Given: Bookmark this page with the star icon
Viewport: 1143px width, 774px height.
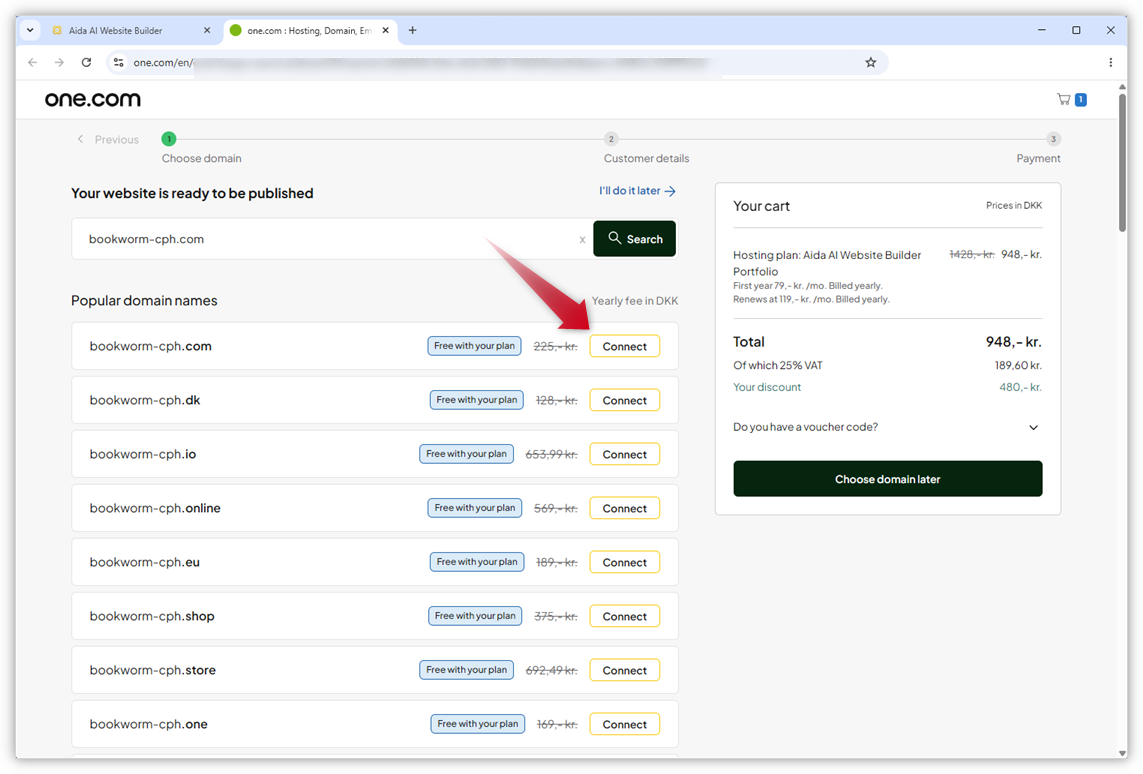Looking at the screenshot, I should (x=870, y=63).
